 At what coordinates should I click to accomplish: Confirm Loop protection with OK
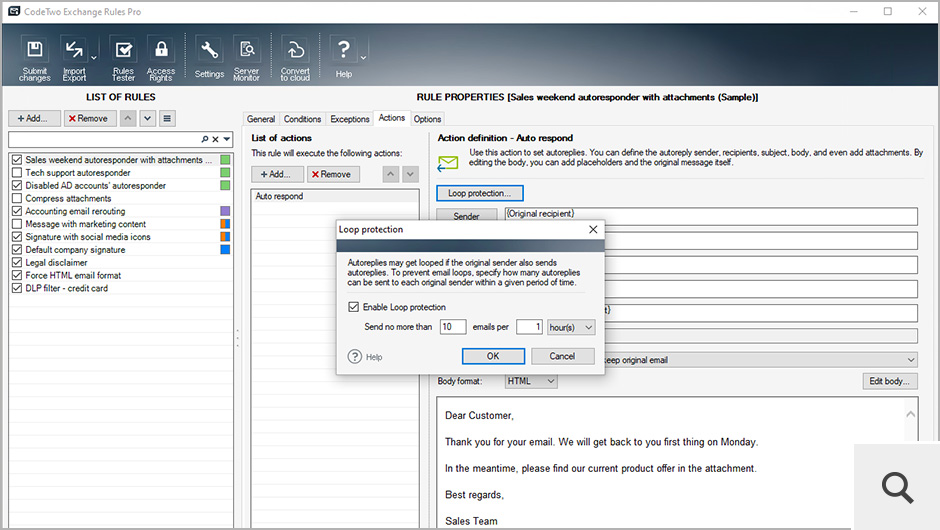click(x=493, y=356)
